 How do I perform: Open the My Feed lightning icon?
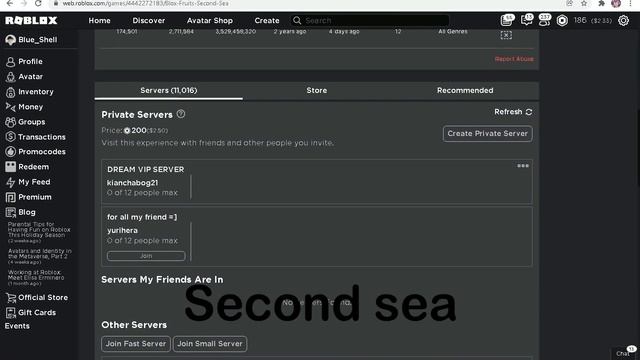pyautogui.click(x=11, y=182)
